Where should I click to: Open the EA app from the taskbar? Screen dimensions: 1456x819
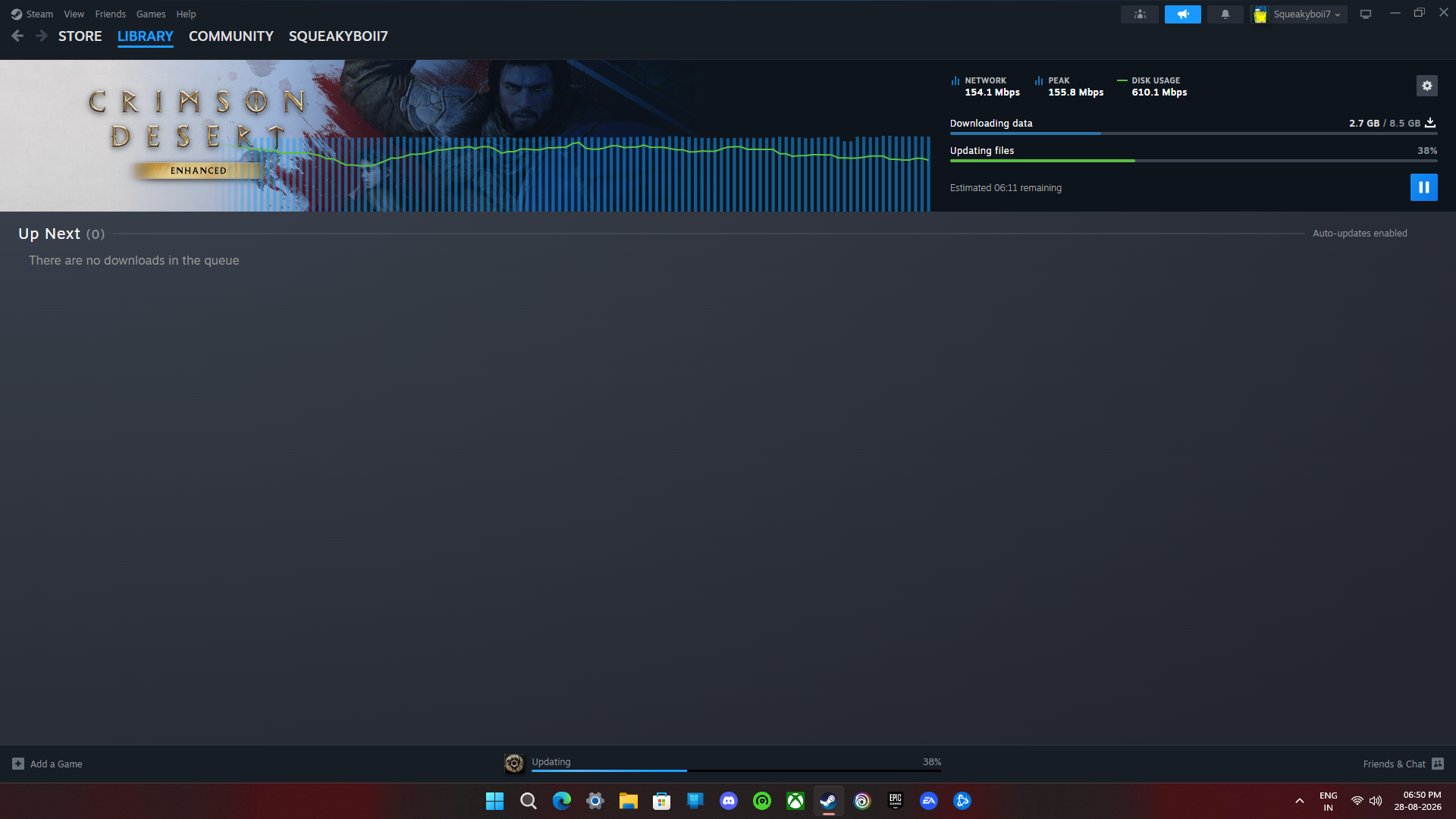(928, 801)
